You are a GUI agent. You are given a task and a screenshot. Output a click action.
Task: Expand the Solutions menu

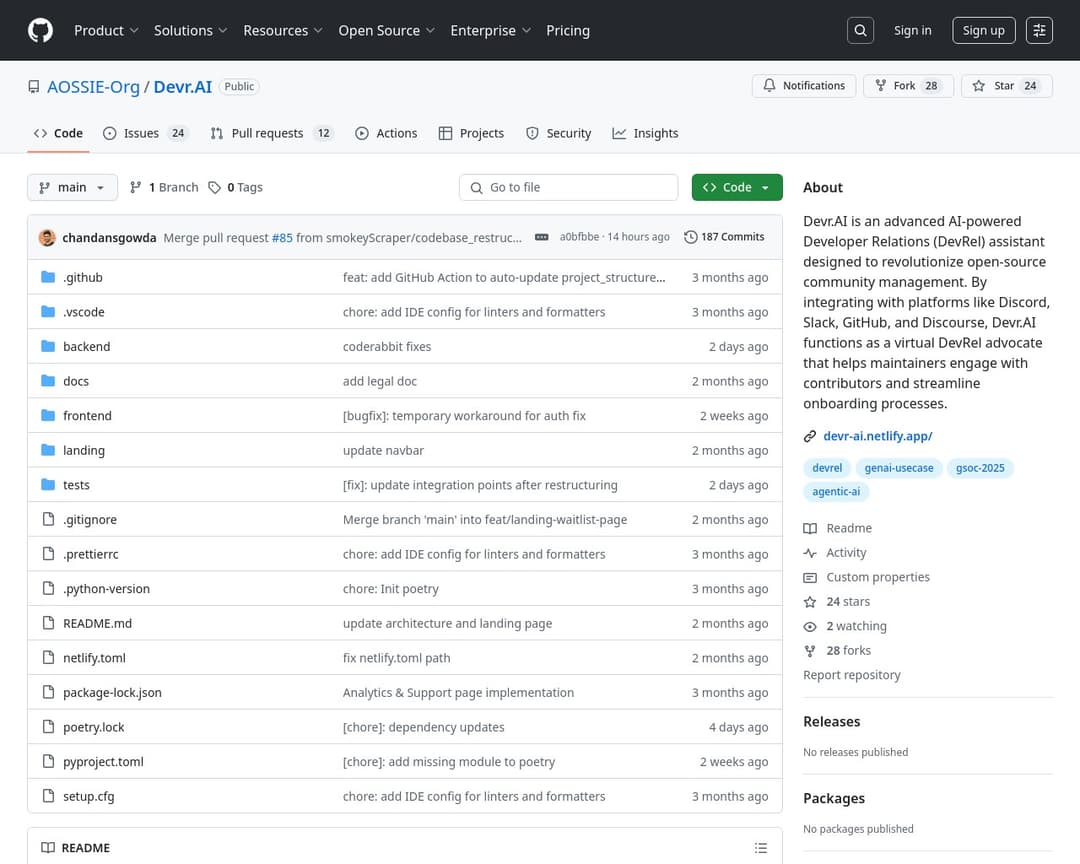tap(190, 30)
